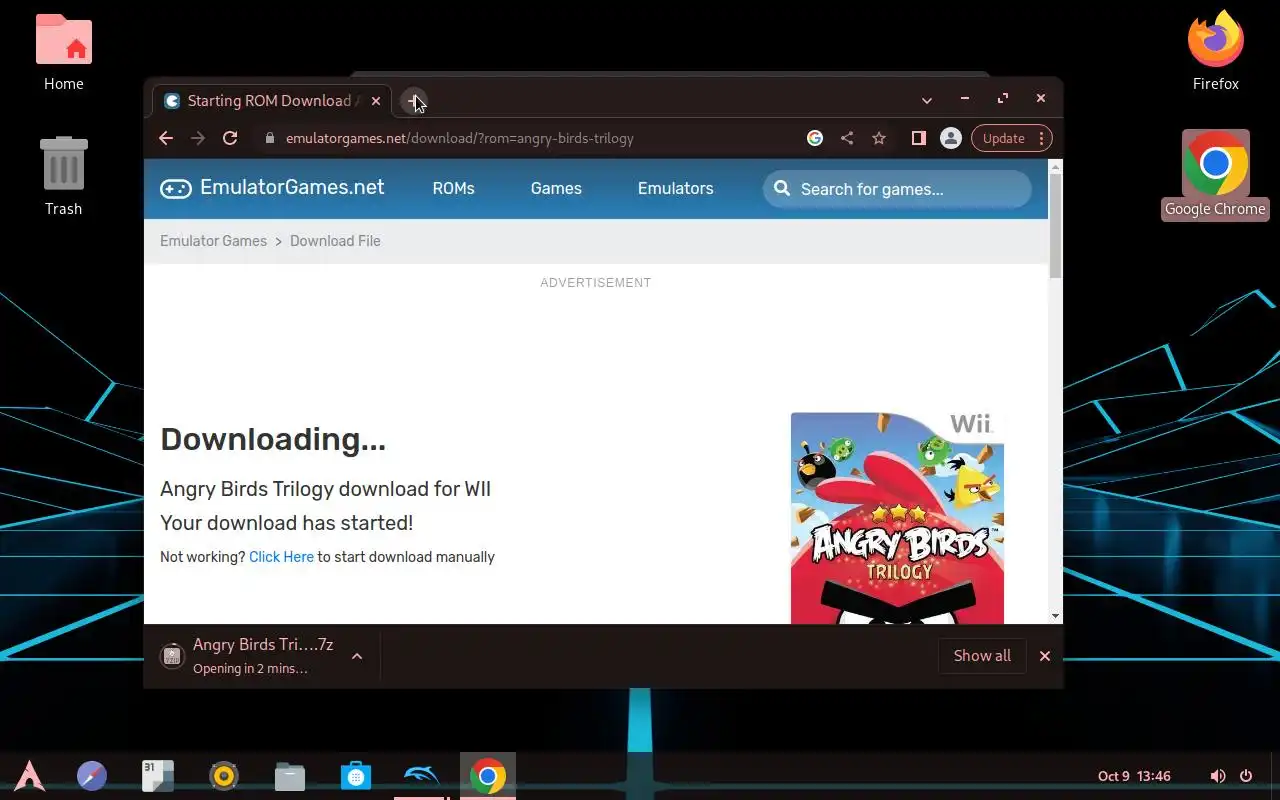This screenshot has height=800, width=1280.
Task: Open the software store in taskbar
Action: pos(356,776)
